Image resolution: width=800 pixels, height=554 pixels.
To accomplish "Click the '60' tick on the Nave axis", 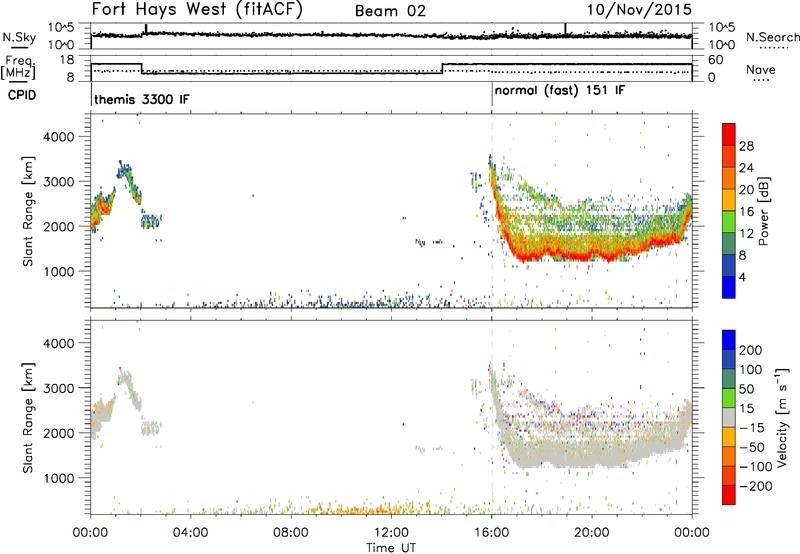I will coord(716,60).
